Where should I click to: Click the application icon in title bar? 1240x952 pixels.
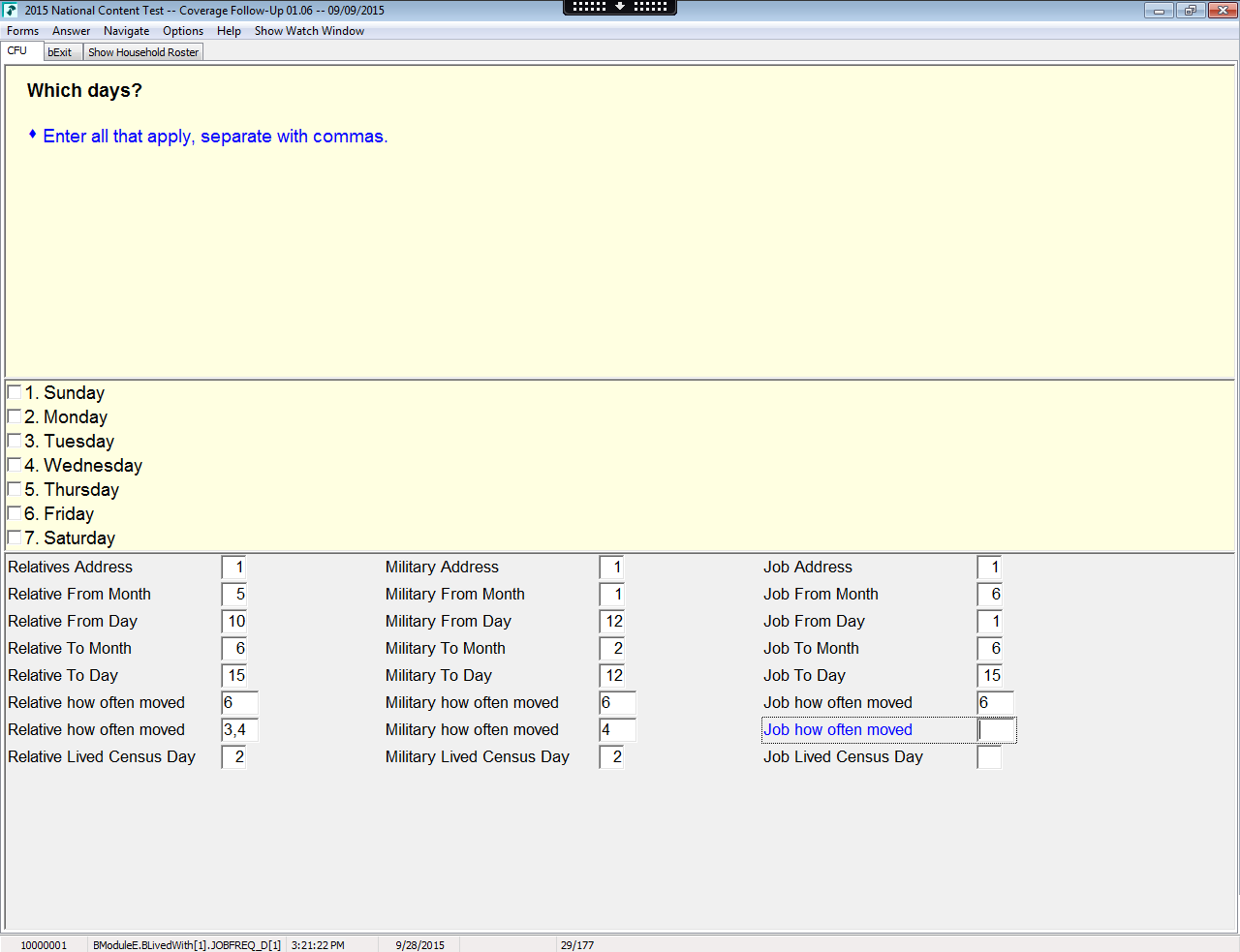[11, 11]
